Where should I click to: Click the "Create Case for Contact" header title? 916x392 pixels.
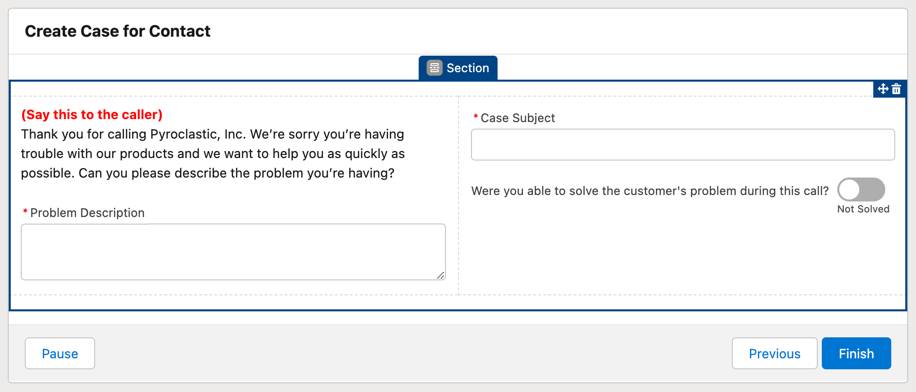[117, 31]
